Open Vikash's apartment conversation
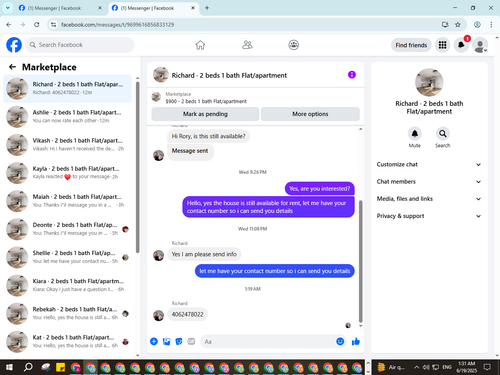 [67, 144]
